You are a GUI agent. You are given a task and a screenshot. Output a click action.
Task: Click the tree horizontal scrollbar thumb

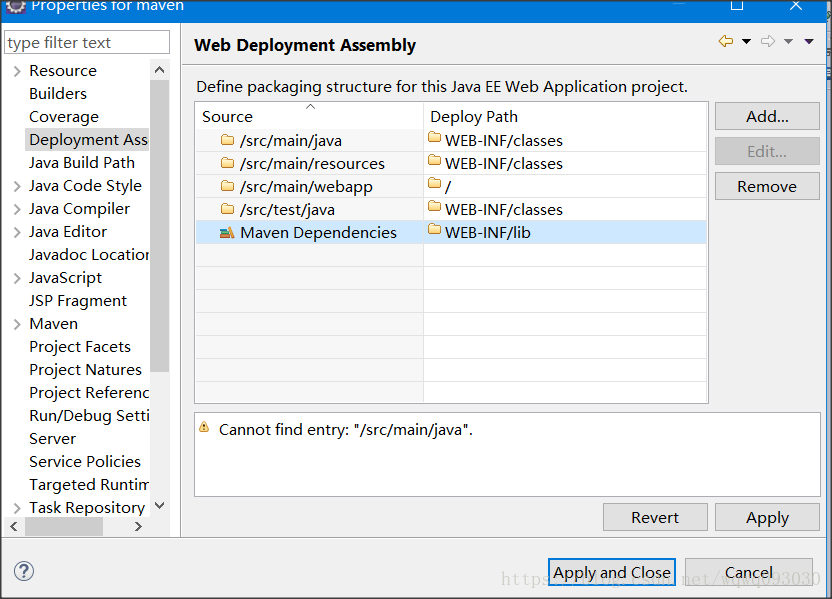point(64,526)
